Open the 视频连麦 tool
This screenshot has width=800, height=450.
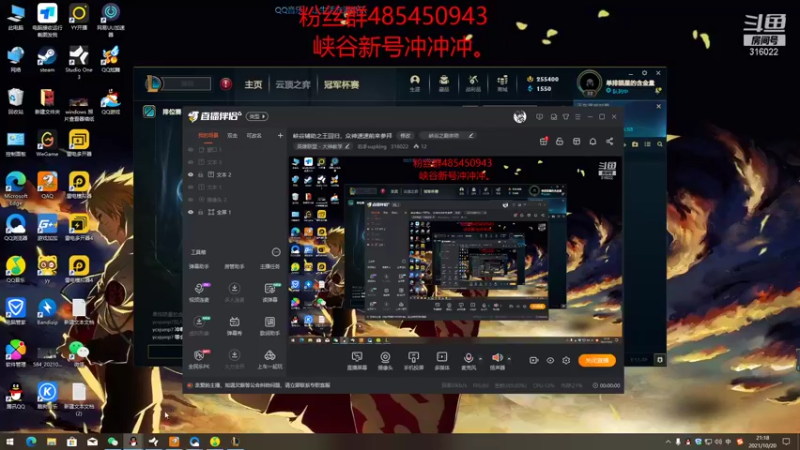pos(199,292)
